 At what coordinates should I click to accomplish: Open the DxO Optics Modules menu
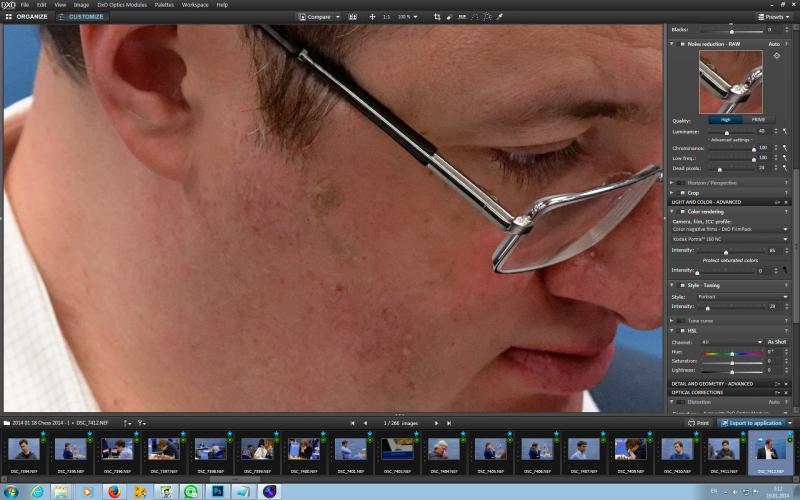(x=122, y=5)
